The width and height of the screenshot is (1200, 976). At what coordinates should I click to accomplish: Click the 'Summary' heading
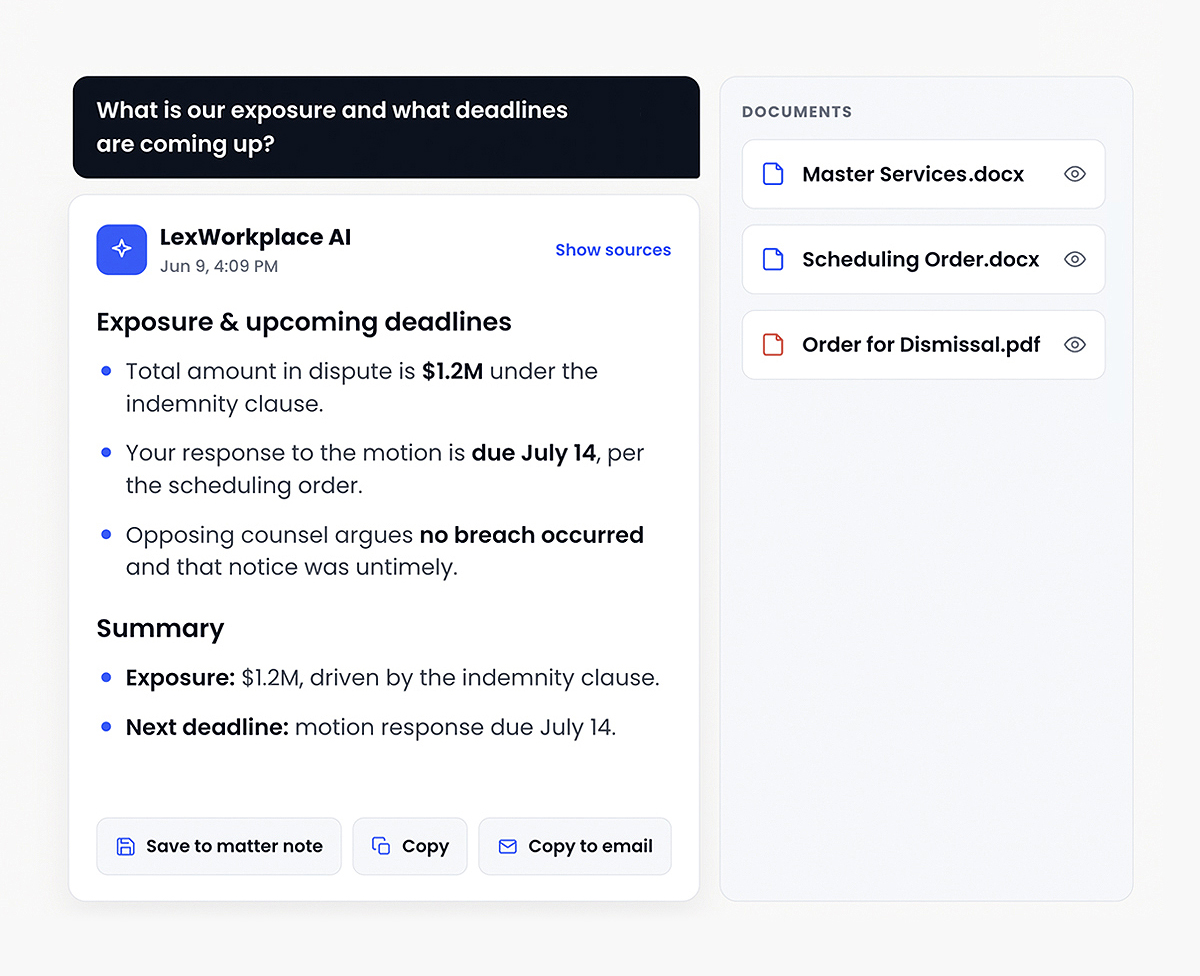click(160, 628)
